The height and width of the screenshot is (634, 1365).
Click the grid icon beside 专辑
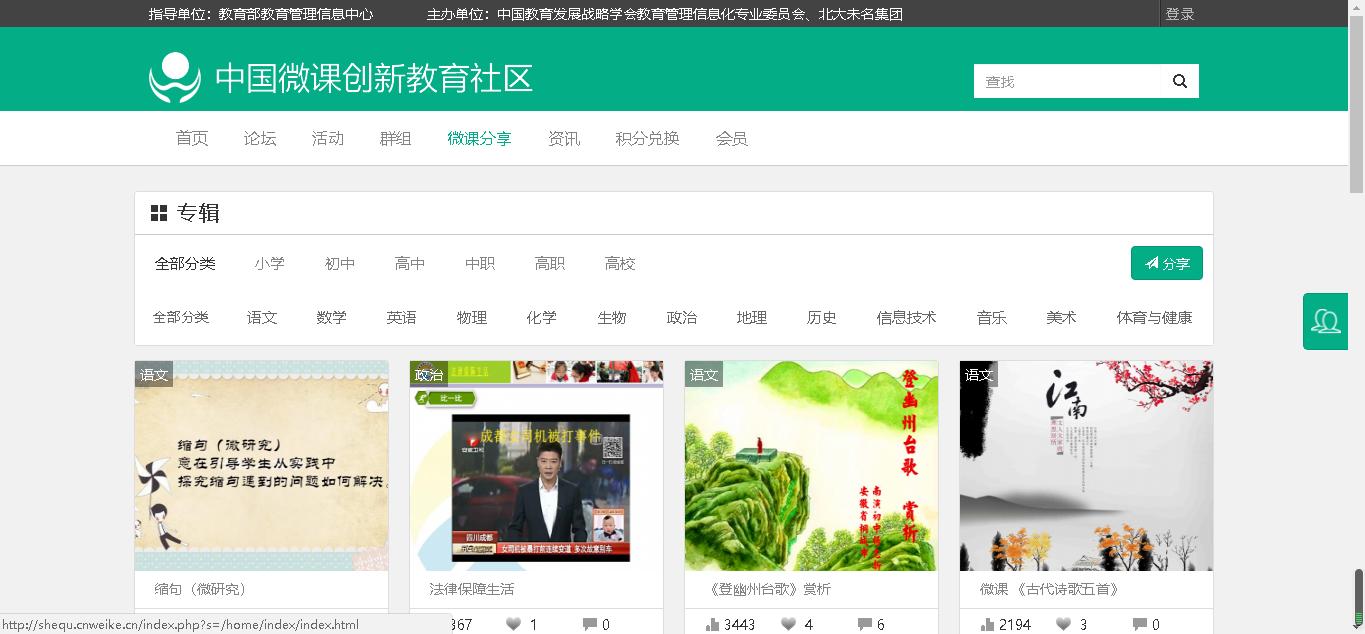pyautogui.click(x=158, y=212)
